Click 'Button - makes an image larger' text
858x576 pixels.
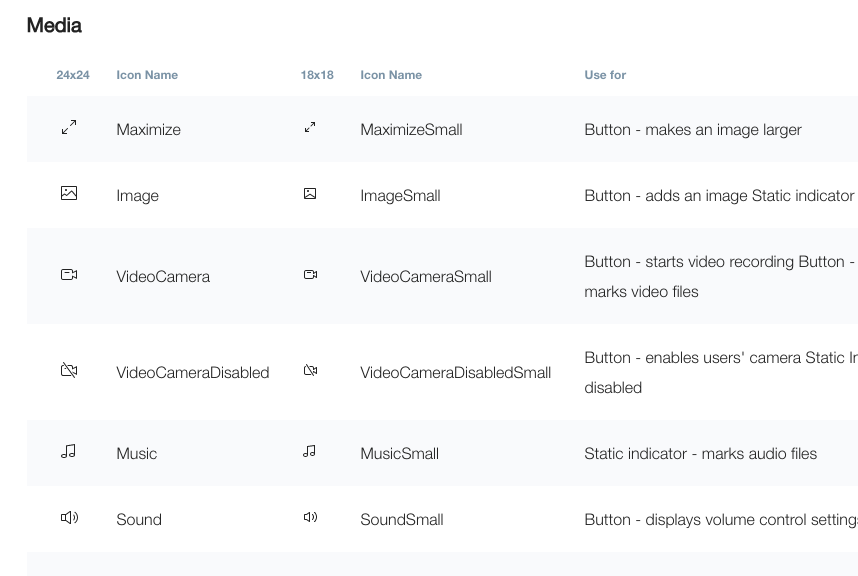[692, 130]
